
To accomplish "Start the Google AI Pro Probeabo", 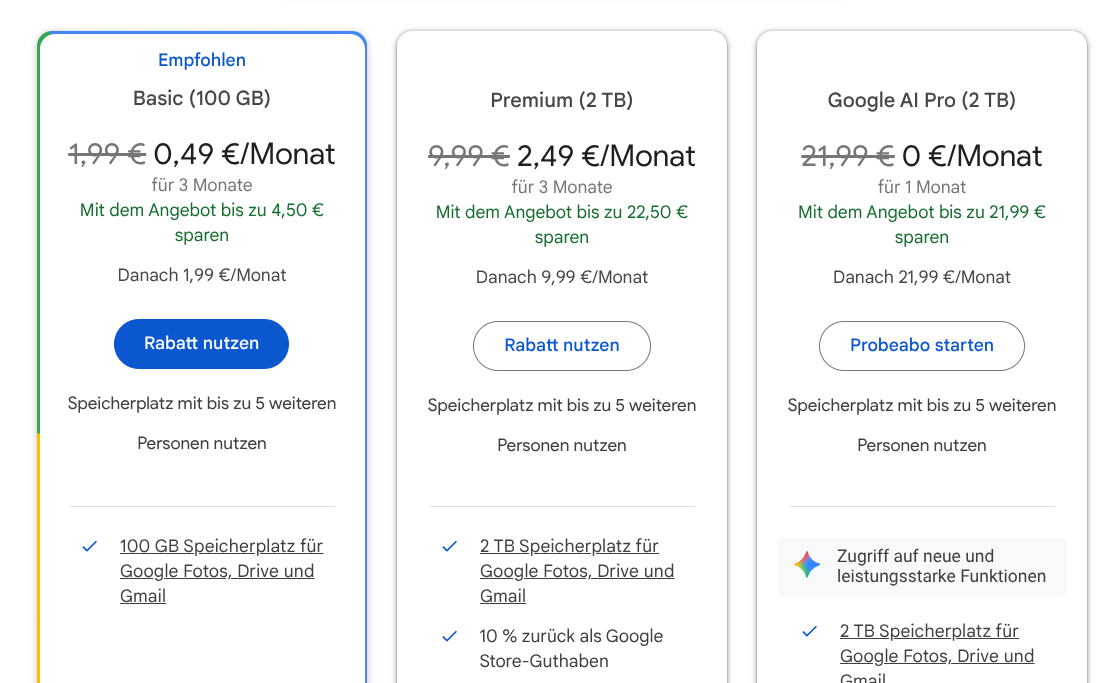I will coord(921,346).
